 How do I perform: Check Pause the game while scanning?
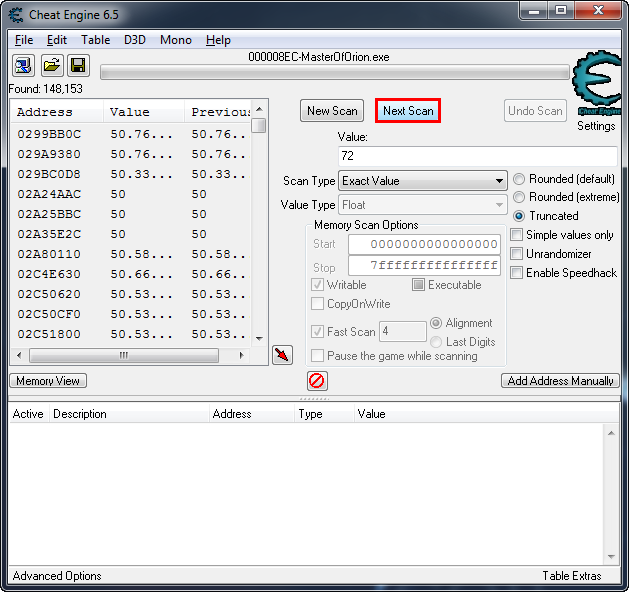[317, 356]
